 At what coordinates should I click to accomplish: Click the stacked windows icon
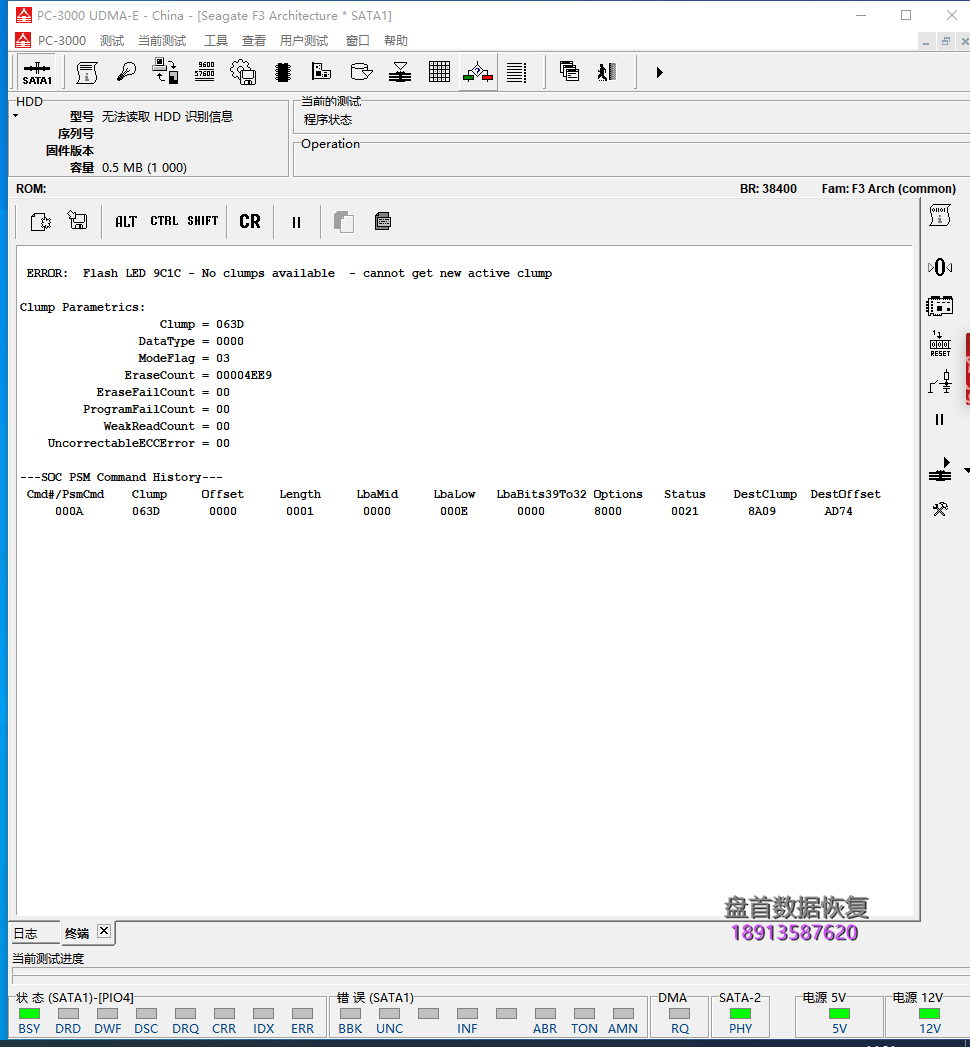pyautogui.click(x=569, y=71)
